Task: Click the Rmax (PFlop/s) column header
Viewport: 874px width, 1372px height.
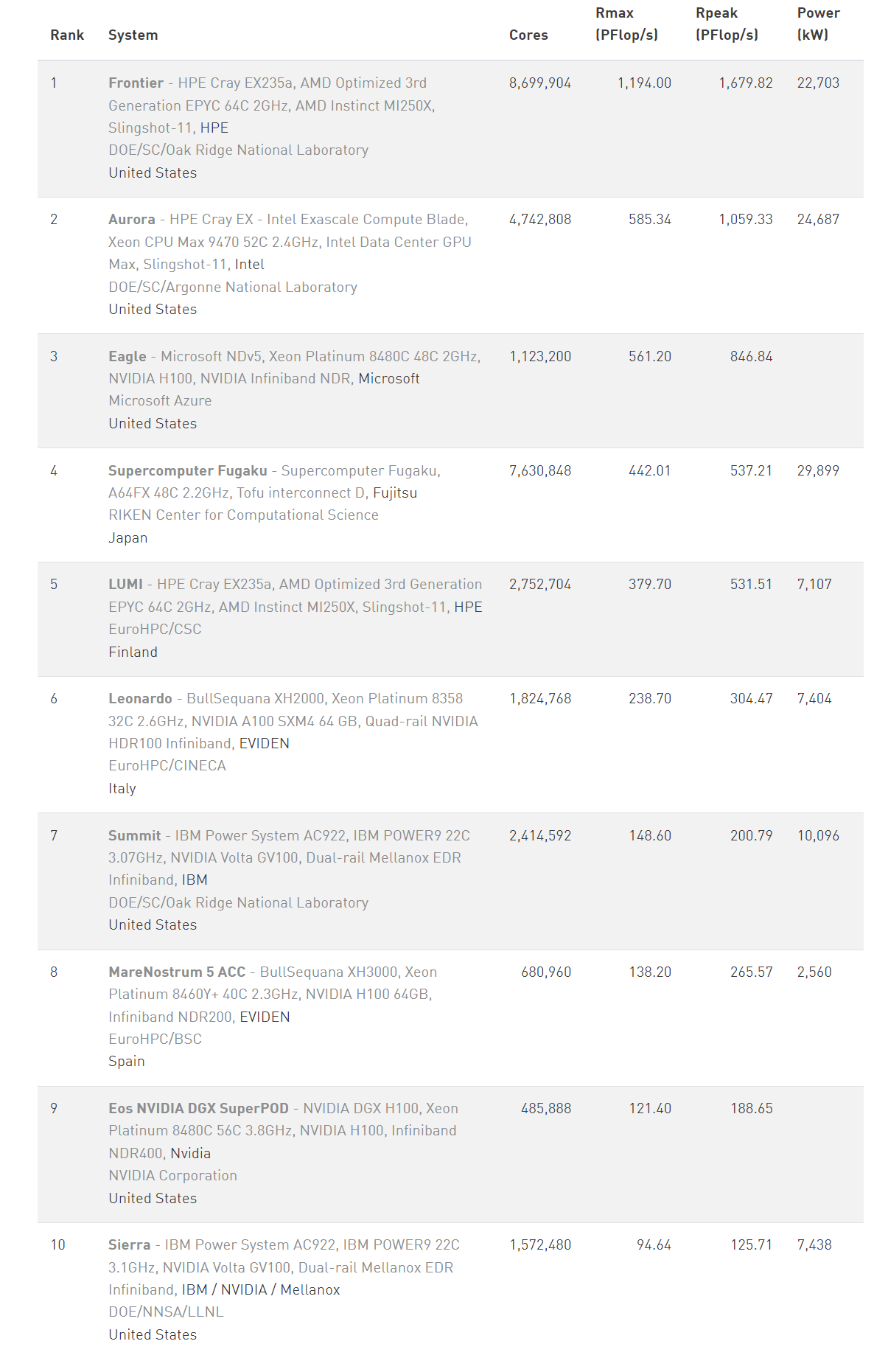Action: (626, 24)
